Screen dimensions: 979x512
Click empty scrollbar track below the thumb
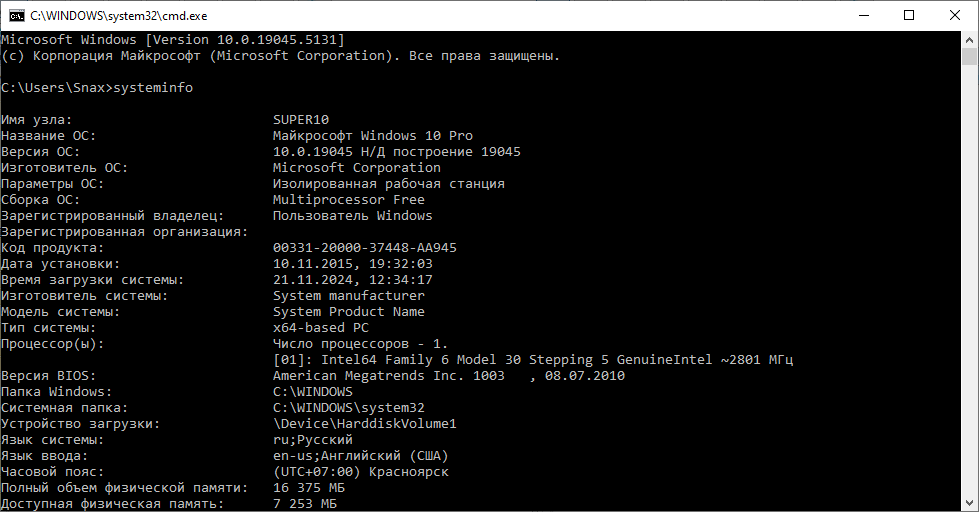point(970,300)
